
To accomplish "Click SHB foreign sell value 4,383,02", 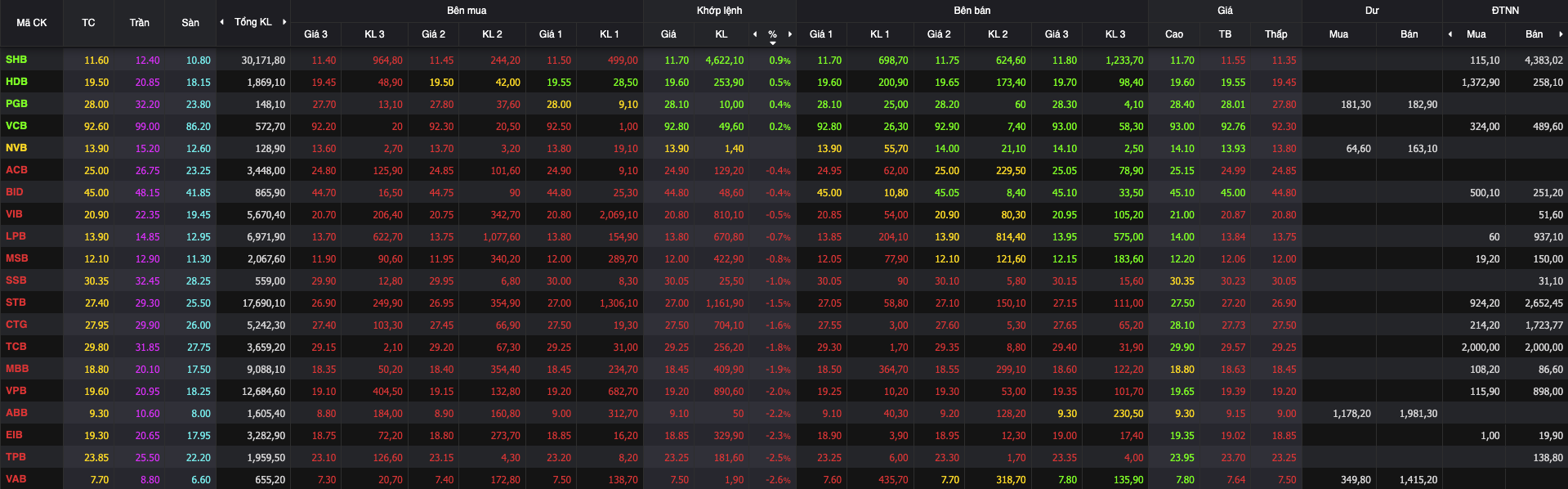I will [1543, 61].
